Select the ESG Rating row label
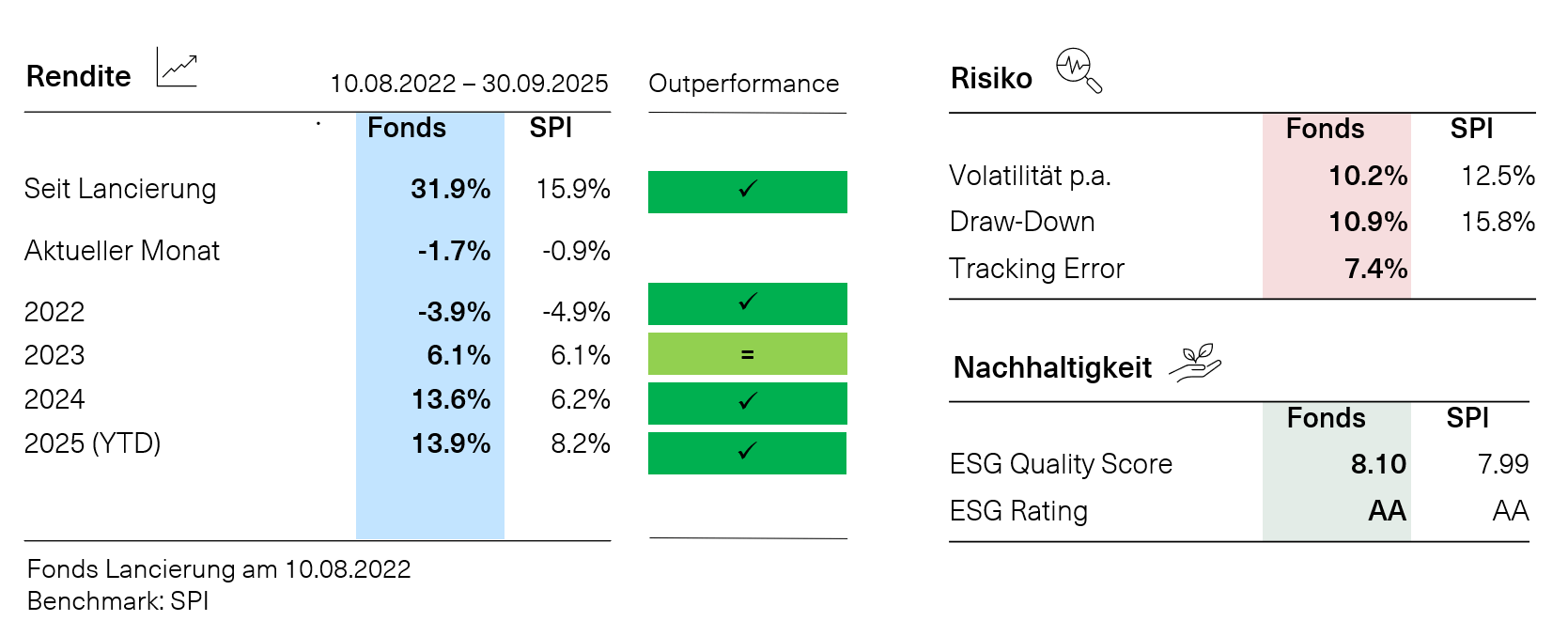Image resolution: width=1568 pixels, height=621 pixels. click(x=1018, y=511)
